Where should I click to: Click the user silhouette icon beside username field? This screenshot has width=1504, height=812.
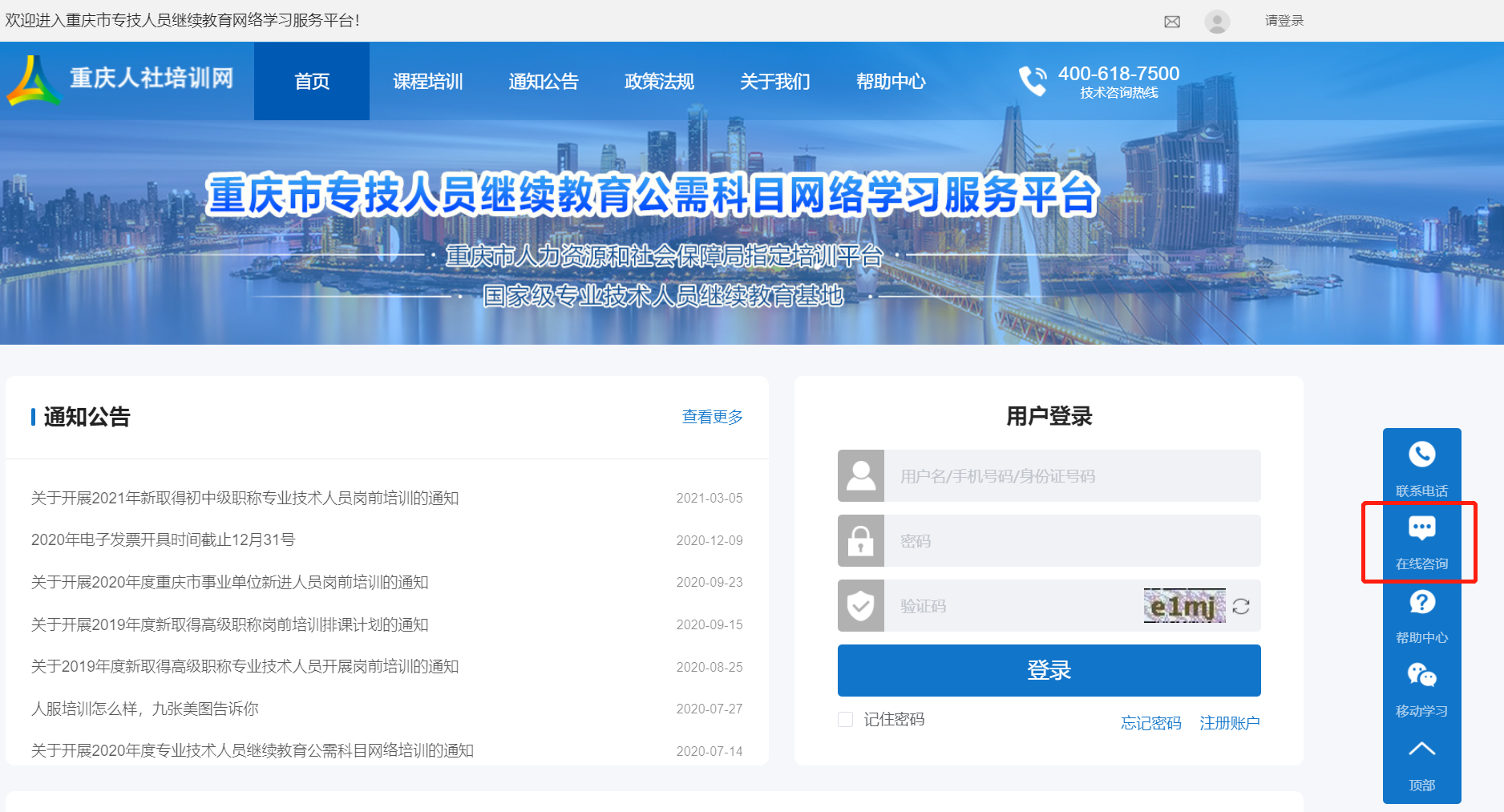(861, 476)
